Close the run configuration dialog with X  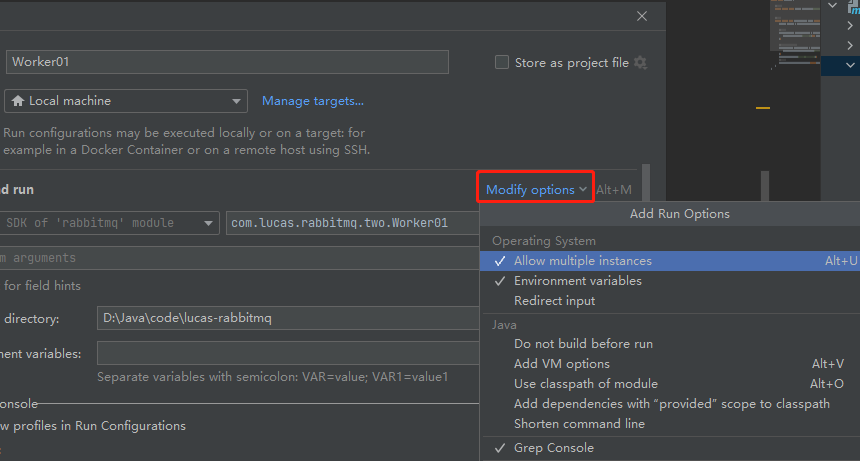642,16
